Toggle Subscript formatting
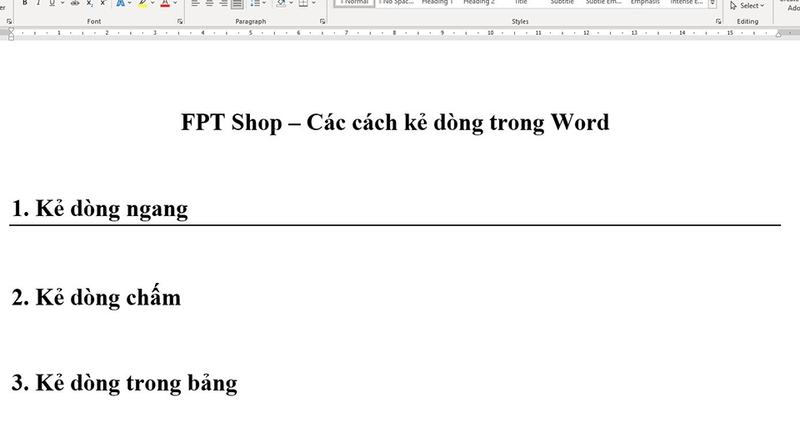The height and width of the screenshot is (428, 800). [90, 3]
